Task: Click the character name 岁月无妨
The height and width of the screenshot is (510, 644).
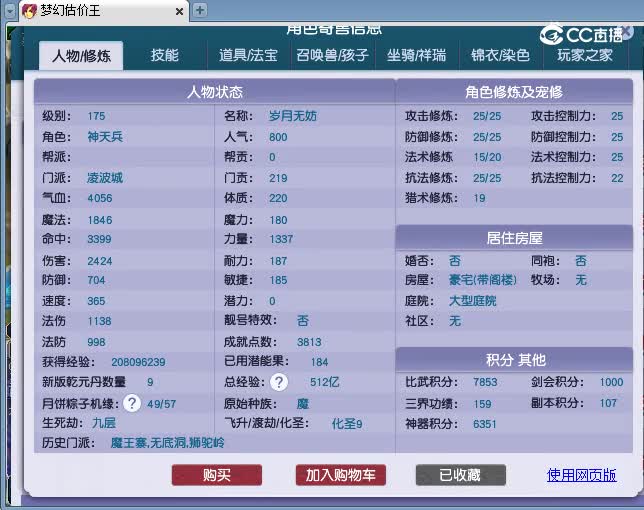Action: pyautogui.click(x=292, y=116)
